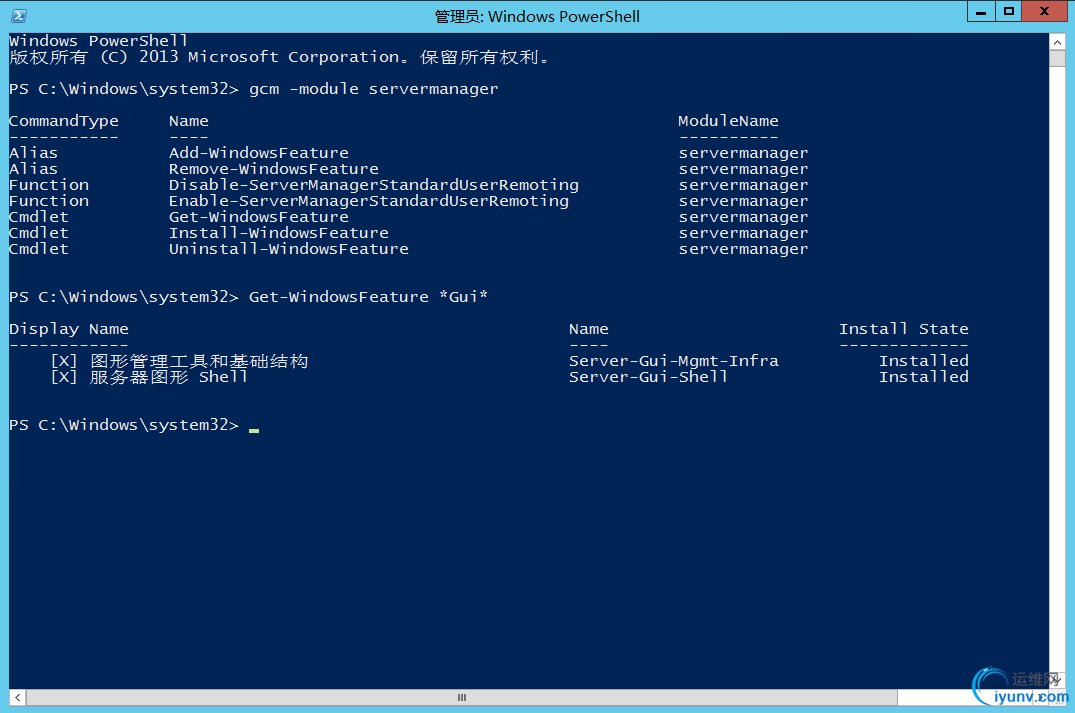1075x713 pixels.
Task: Click the Uninstall-WindowsFeature cmdlet name
Action: 288,249
